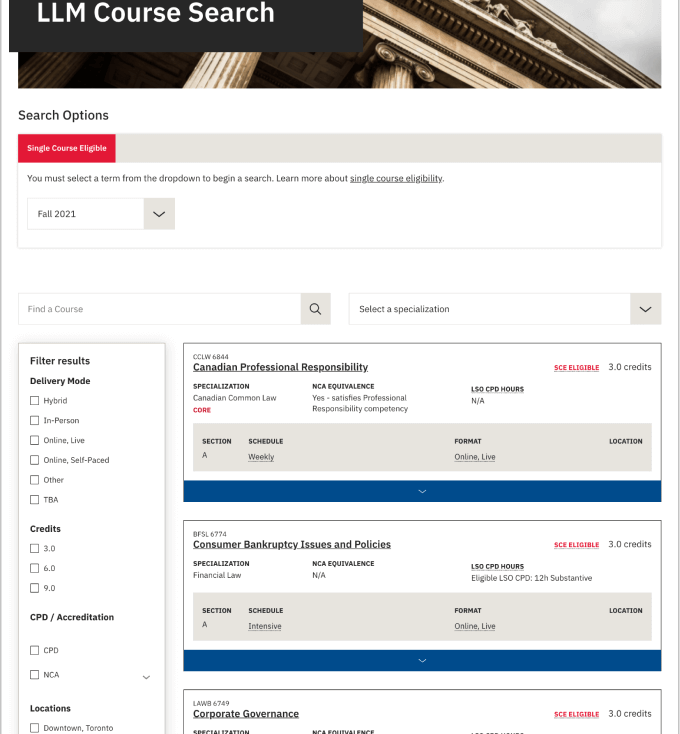
Task: Open the Corporate Governance course link
Action: click(246, 714)
